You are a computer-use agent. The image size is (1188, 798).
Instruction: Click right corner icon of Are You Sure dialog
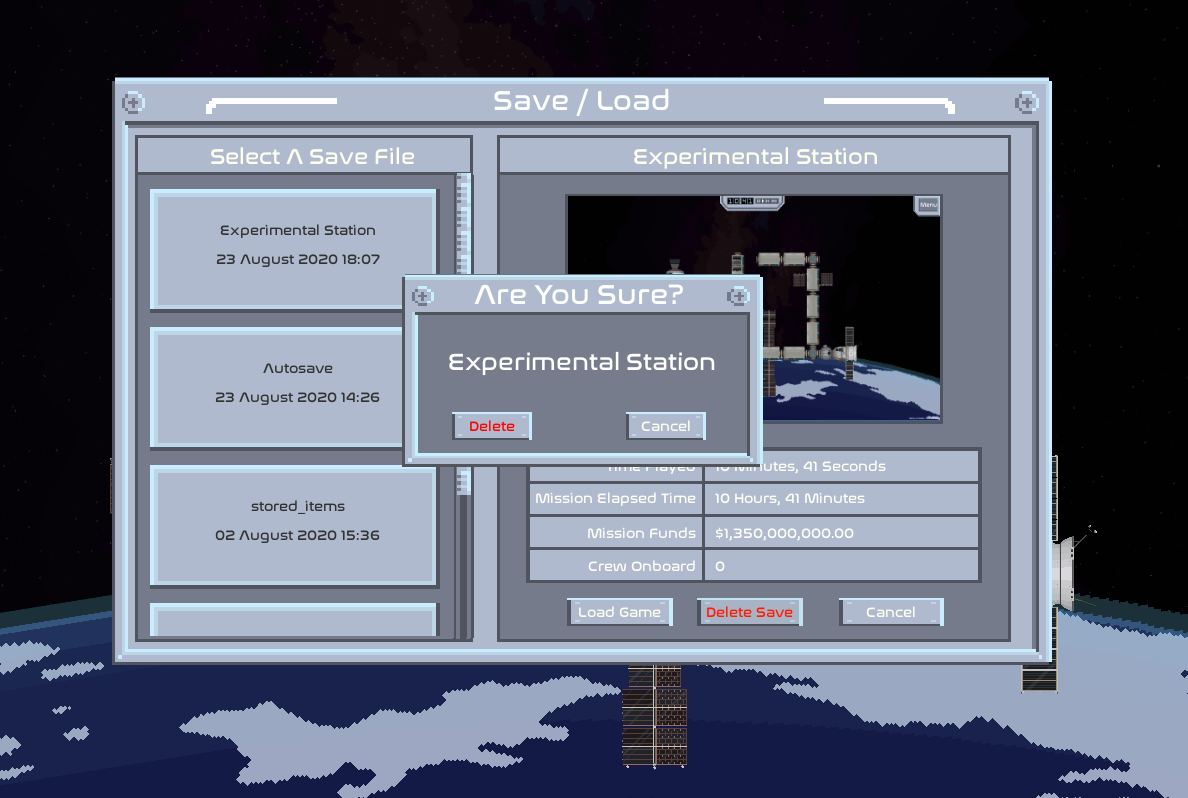click(x=738, y=296)
